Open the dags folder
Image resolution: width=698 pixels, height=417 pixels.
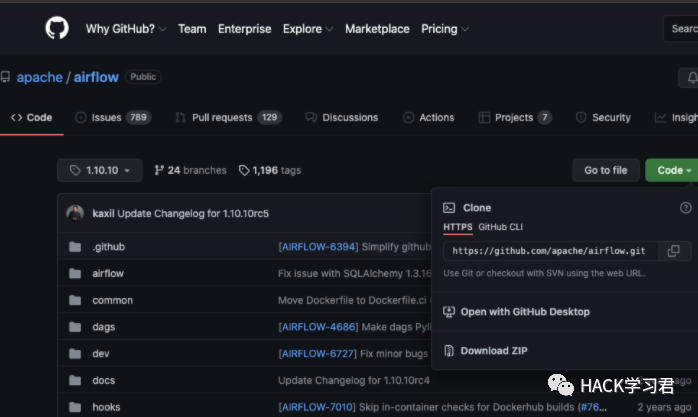pos(103,327)
